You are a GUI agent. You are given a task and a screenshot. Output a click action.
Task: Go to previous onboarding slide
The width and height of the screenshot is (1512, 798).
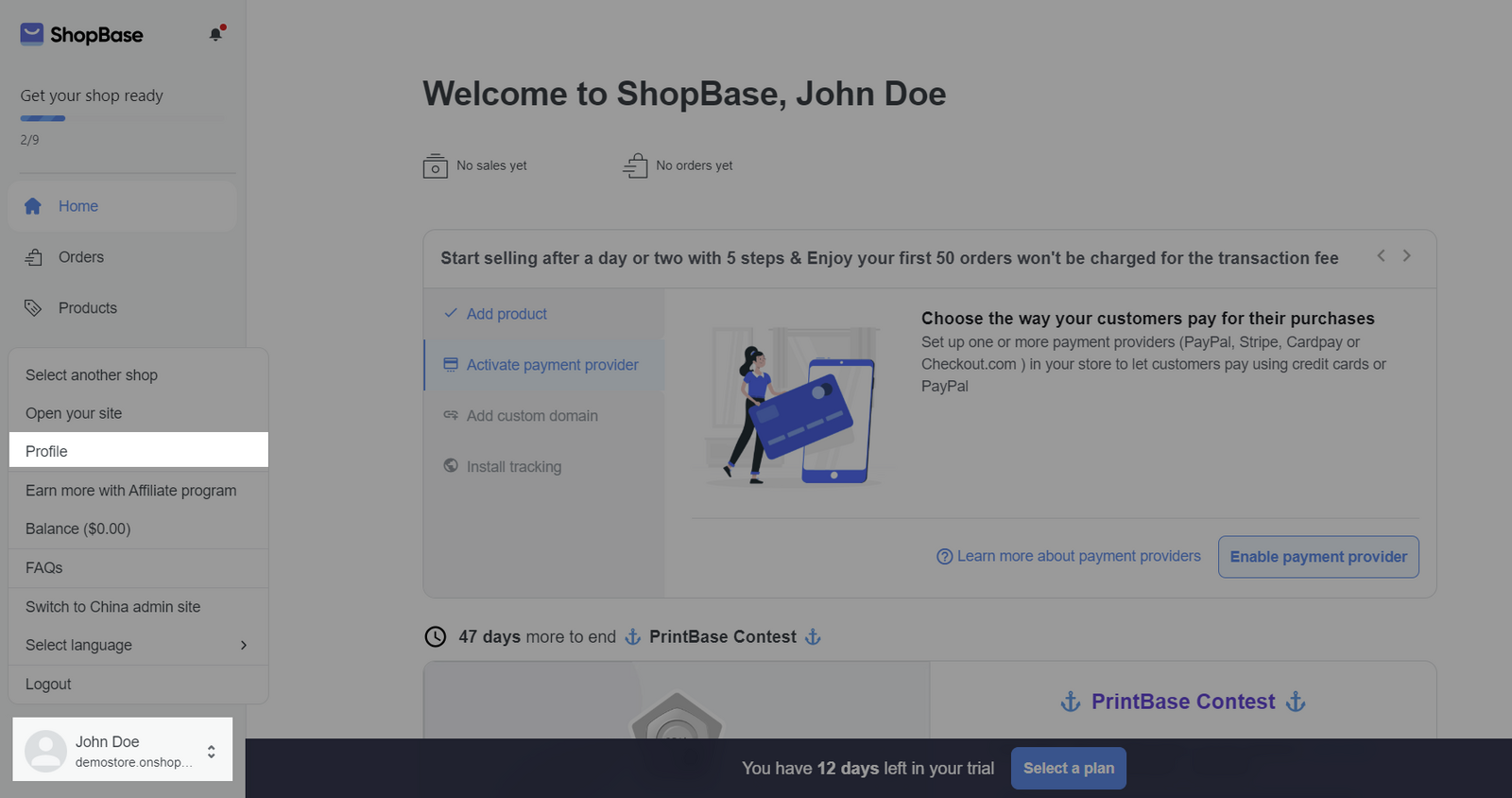point(1381,256)
